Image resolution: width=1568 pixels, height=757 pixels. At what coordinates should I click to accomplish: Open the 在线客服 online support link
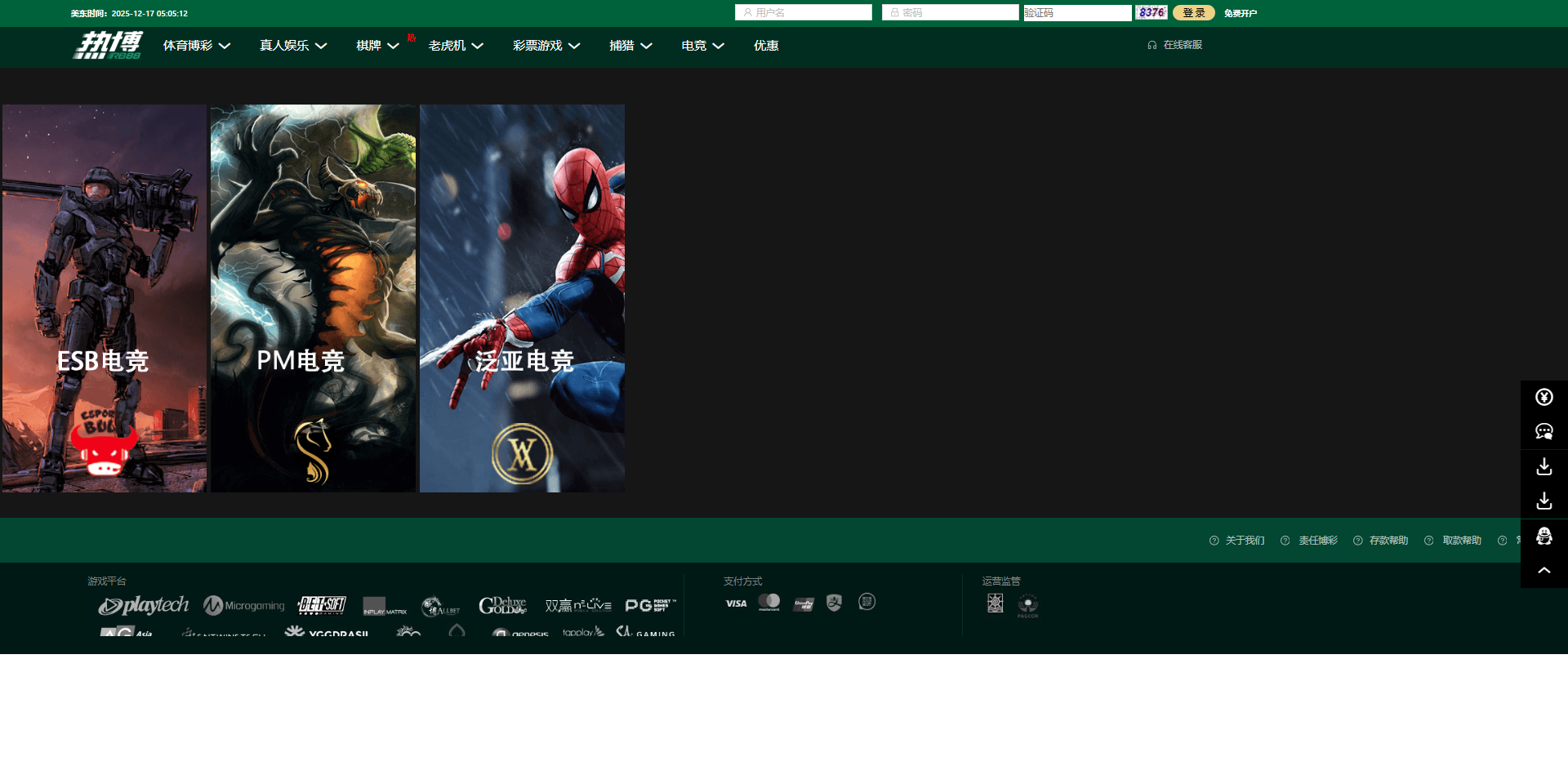[1175, 45]
